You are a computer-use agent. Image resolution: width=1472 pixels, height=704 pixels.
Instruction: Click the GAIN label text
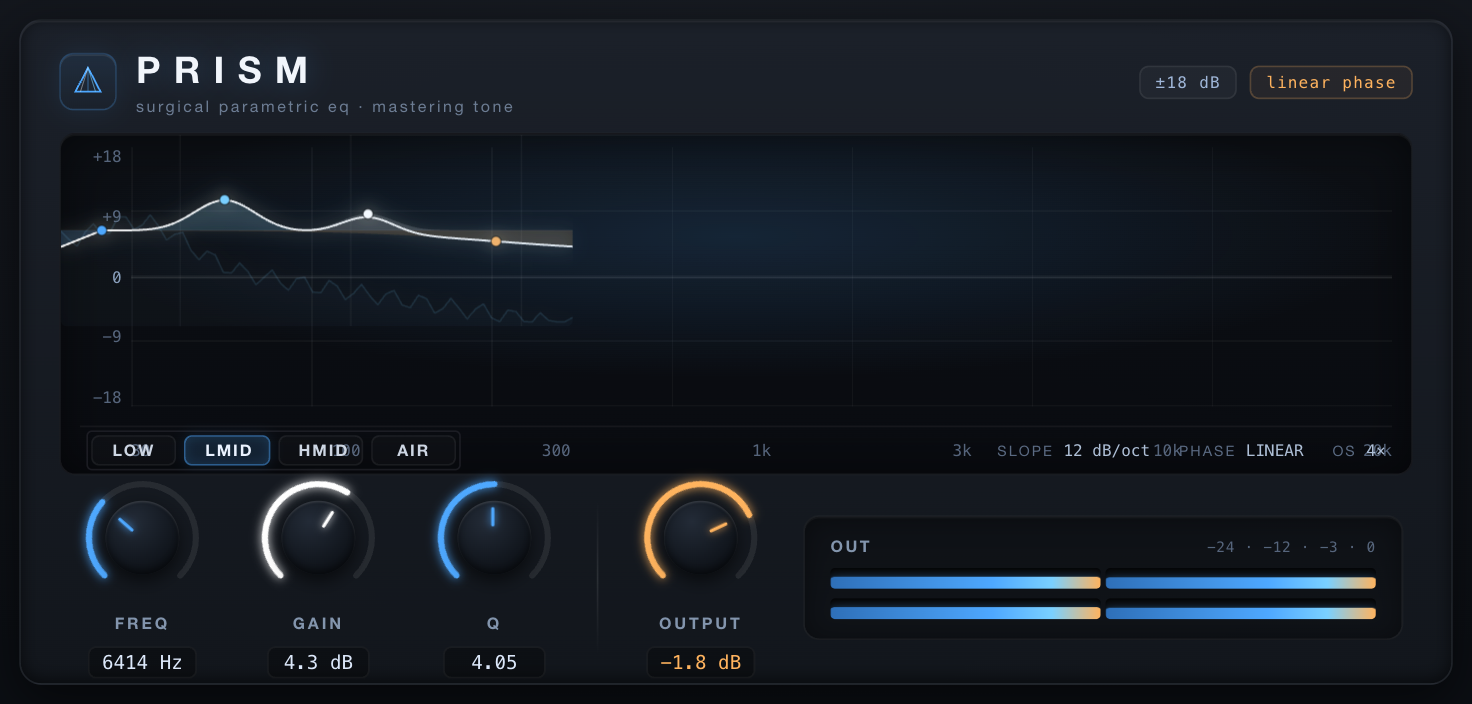tap(318, 623)
